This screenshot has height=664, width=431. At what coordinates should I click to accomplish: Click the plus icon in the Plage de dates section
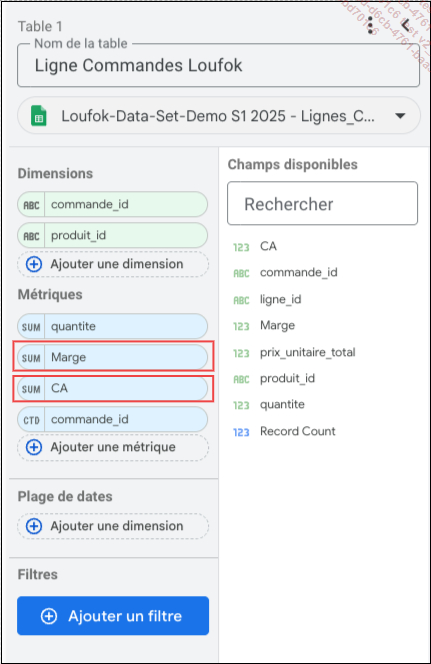(34, 526)
